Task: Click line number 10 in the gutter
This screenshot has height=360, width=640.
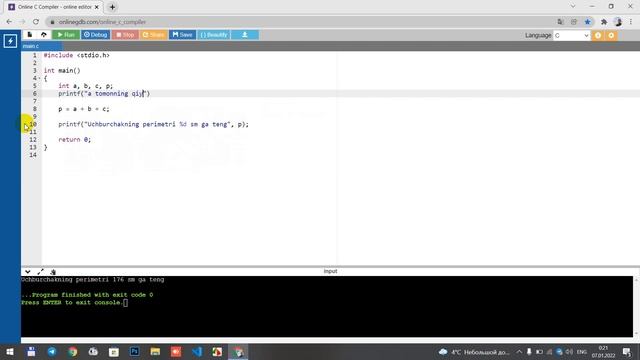Action: [x=33, y=124]
